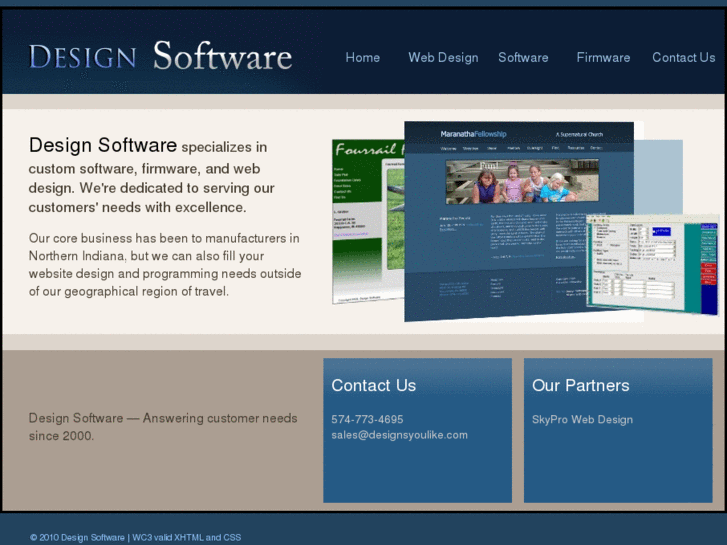Open the Maranatha Fellowship website screenshot
Viewport: 727px width, 545px height.
(518, 221)
